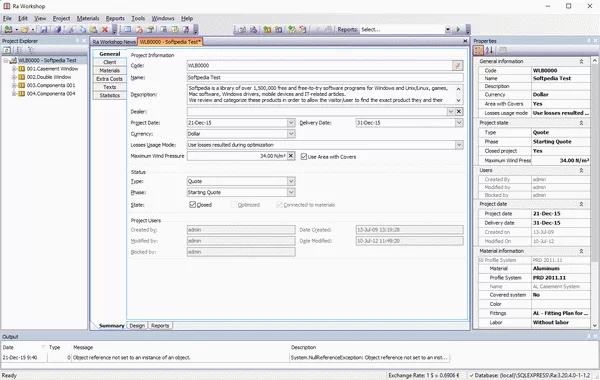
Task: Click the first green folder toolbar icon
Action: tap(267, 29)
